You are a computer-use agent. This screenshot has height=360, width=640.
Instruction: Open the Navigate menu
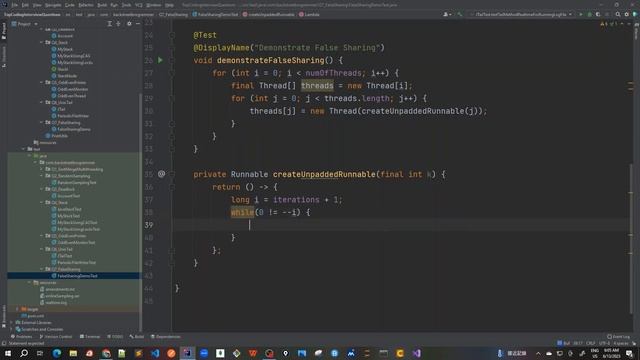(53, 5)
